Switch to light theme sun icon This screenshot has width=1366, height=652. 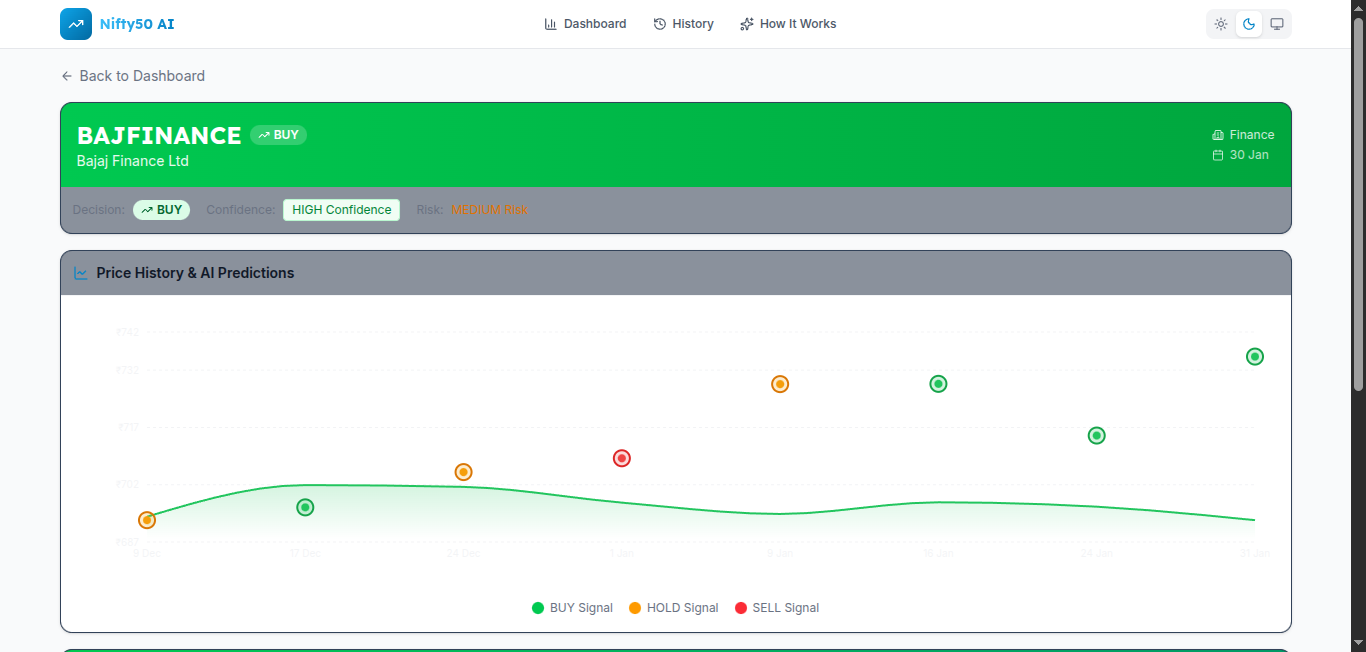[x=1221, y=24]
